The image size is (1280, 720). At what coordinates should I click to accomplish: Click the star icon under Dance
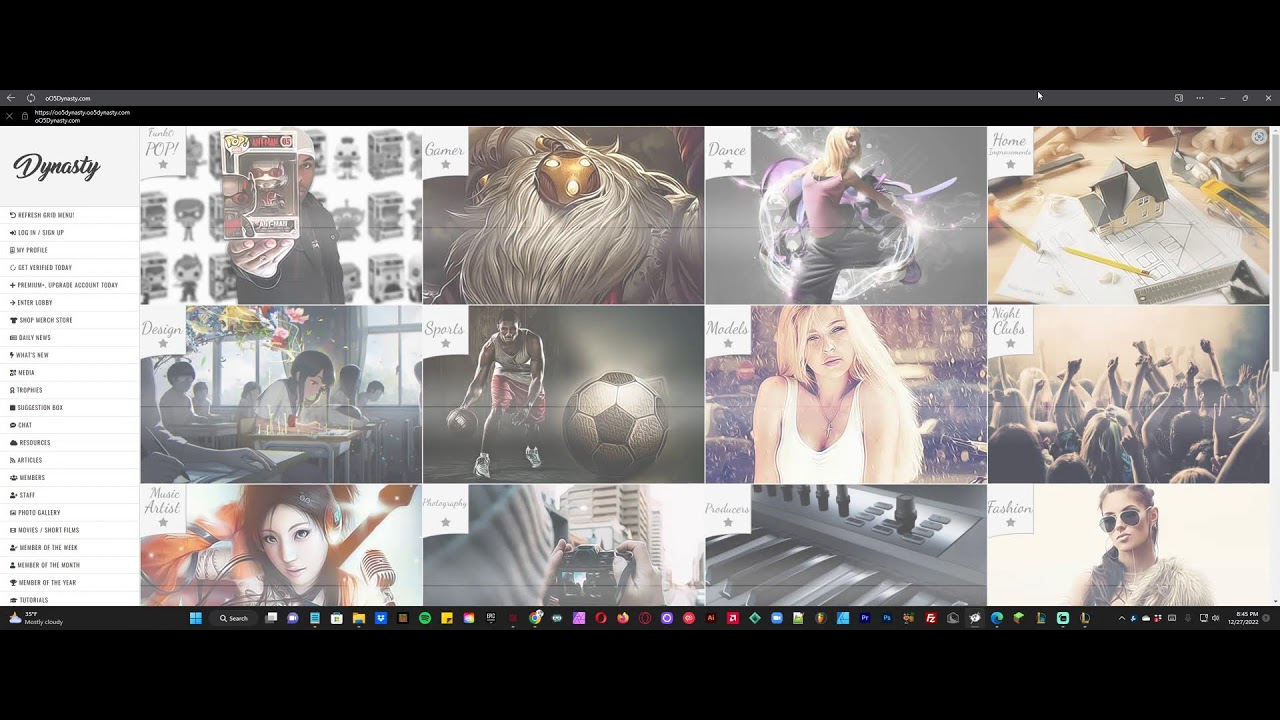728,164
